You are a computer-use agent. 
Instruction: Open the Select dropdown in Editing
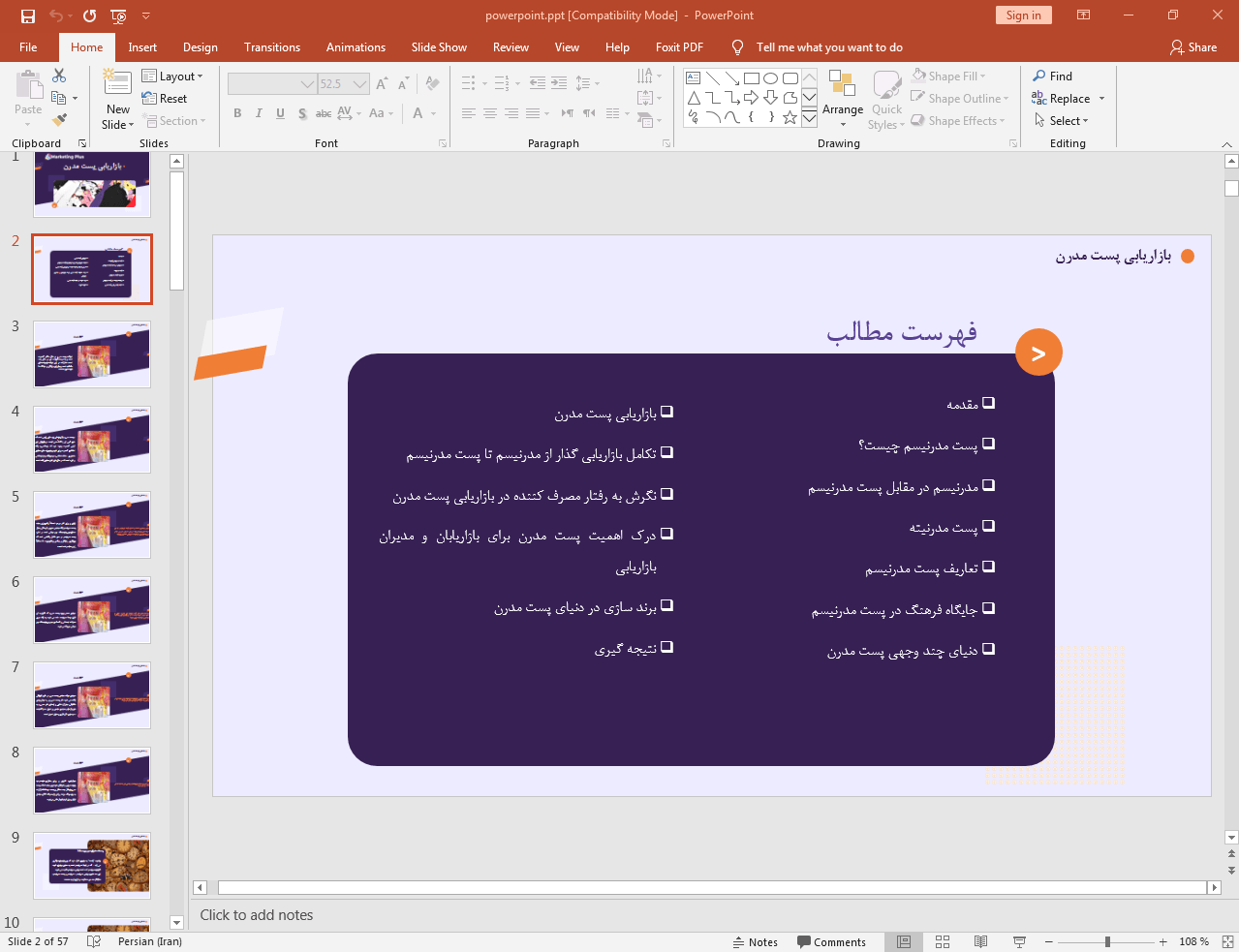pyautogui.click(x=1062, y=121)
